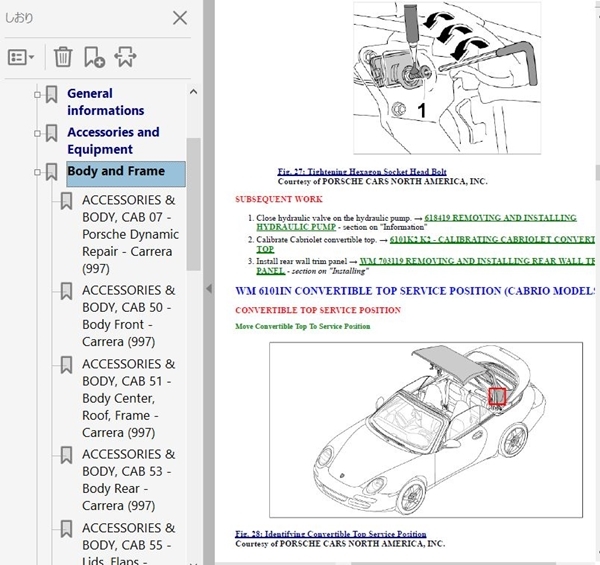The width and height of the screenshot is (600, 565).
Task: Click the WM 6101IN Convertible Top Service Position heading
Action: click(x=415, y=291)
